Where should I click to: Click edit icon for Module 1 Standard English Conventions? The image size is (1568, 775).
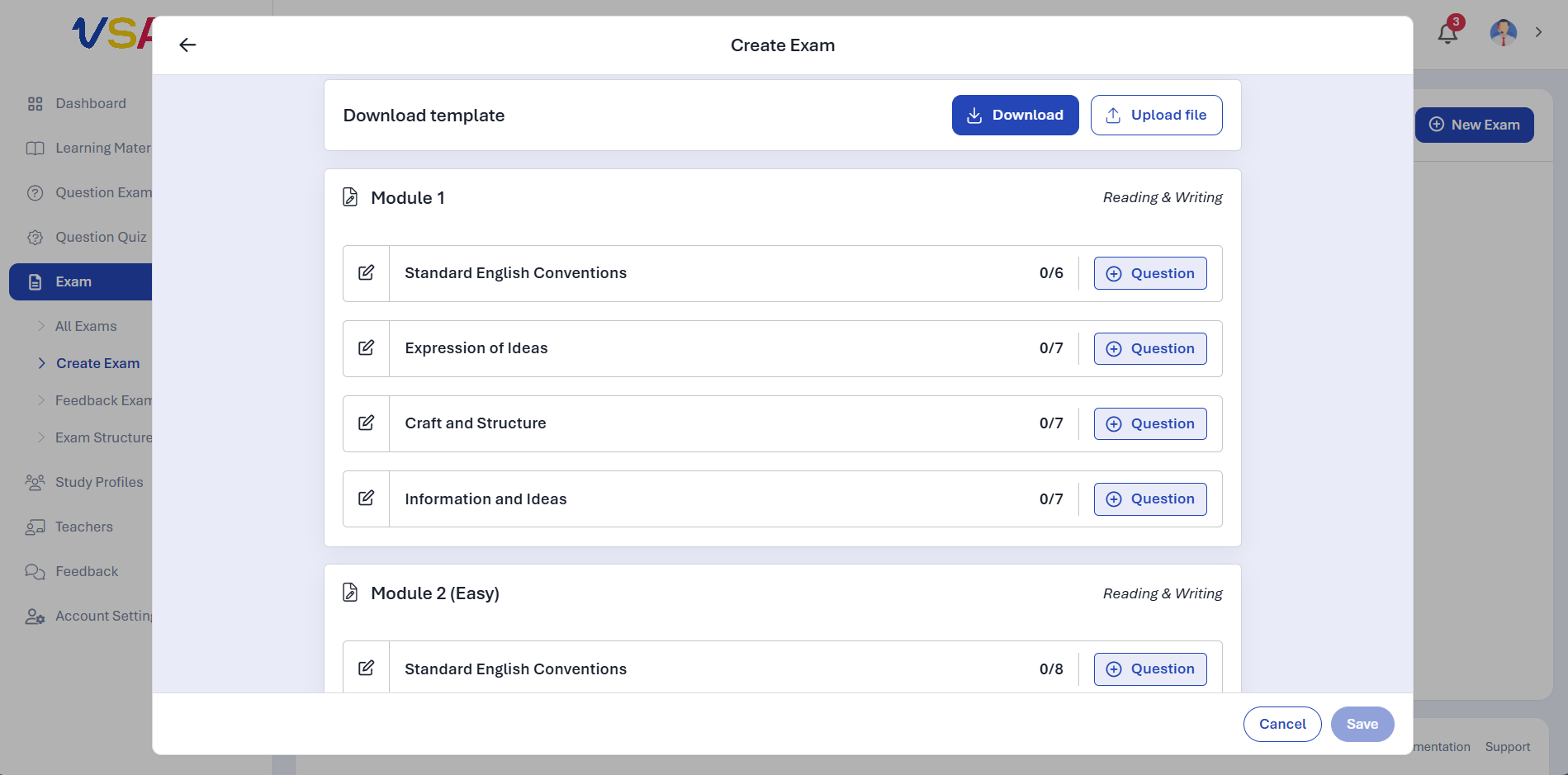pyautogui.click(x=366, y=273)
